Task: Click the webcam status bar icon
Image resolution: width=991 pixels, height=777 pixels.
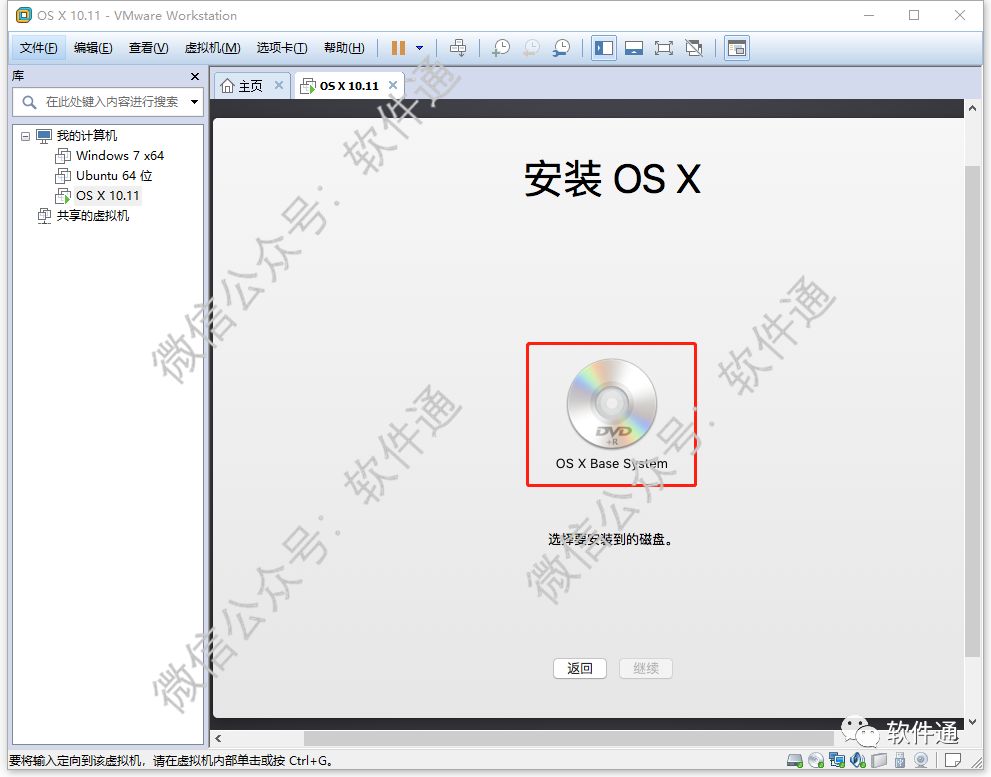Action: point(921,760)
